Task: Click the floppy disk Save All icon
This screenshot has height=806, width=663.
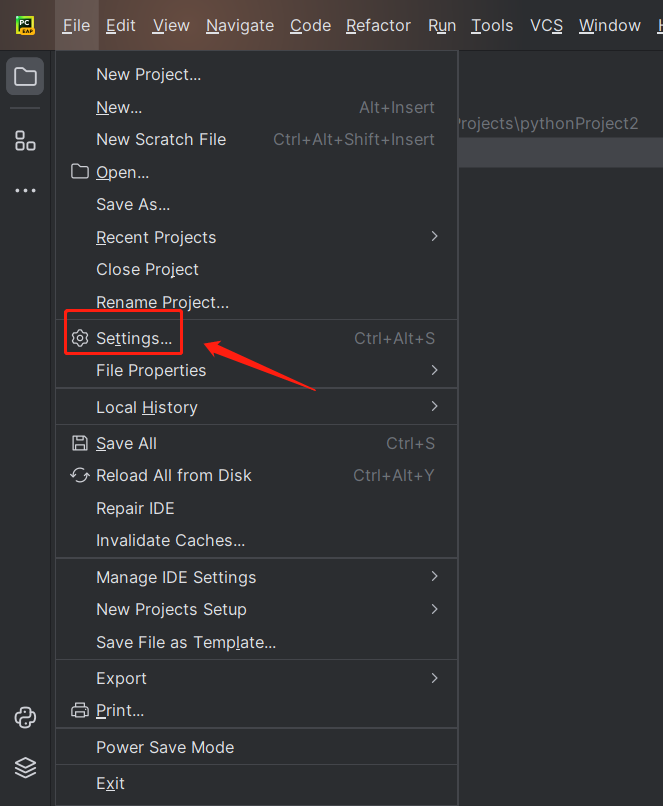Action: click(80, 443)
